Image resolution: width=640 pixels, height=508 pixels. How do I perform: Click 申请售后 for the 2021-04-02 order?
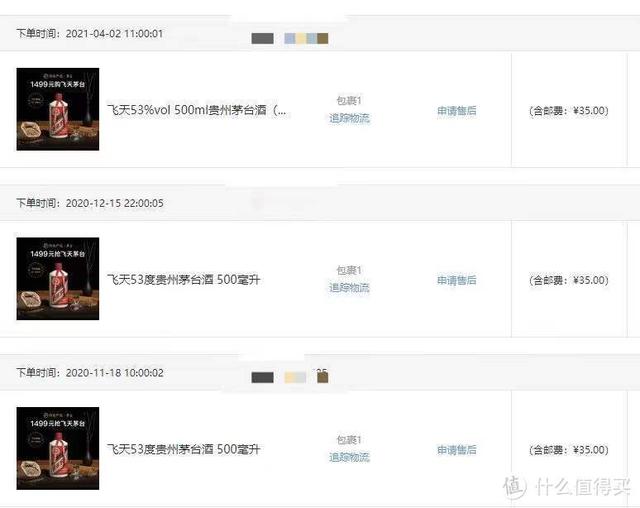[457, 111]
